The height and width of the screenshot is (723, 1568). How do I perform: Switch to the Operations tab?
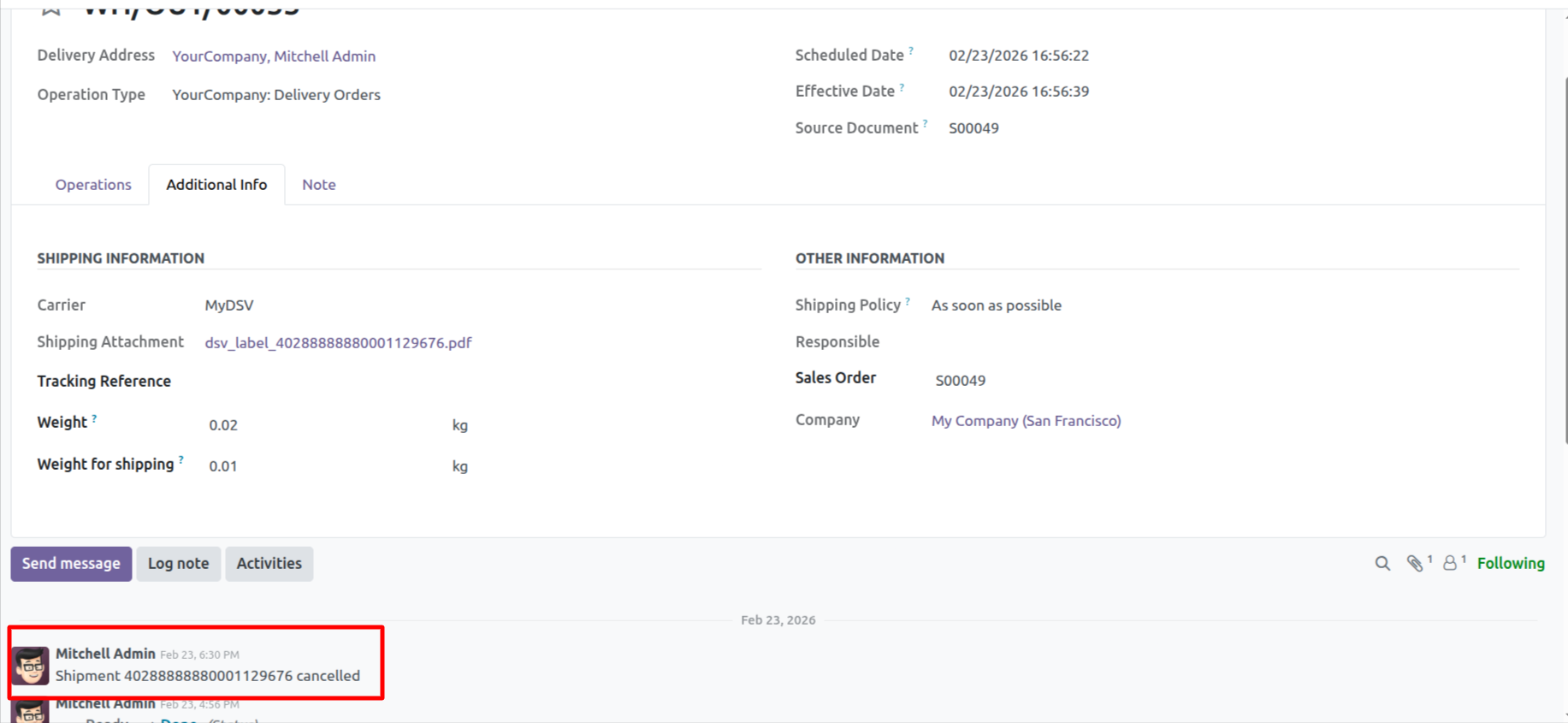point(93,185)
